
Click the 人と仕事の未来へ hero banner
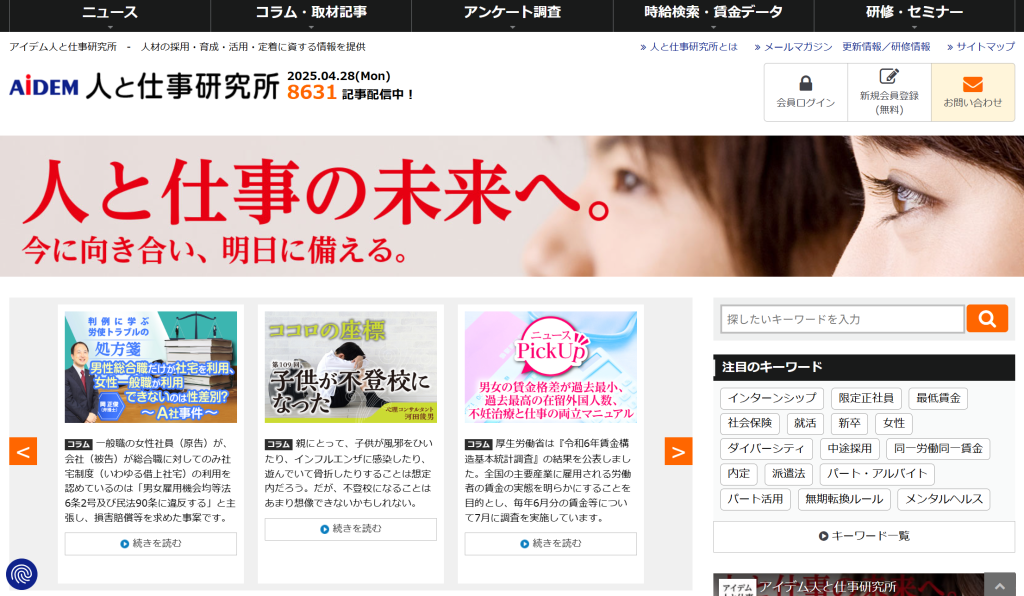click(512, 206)
